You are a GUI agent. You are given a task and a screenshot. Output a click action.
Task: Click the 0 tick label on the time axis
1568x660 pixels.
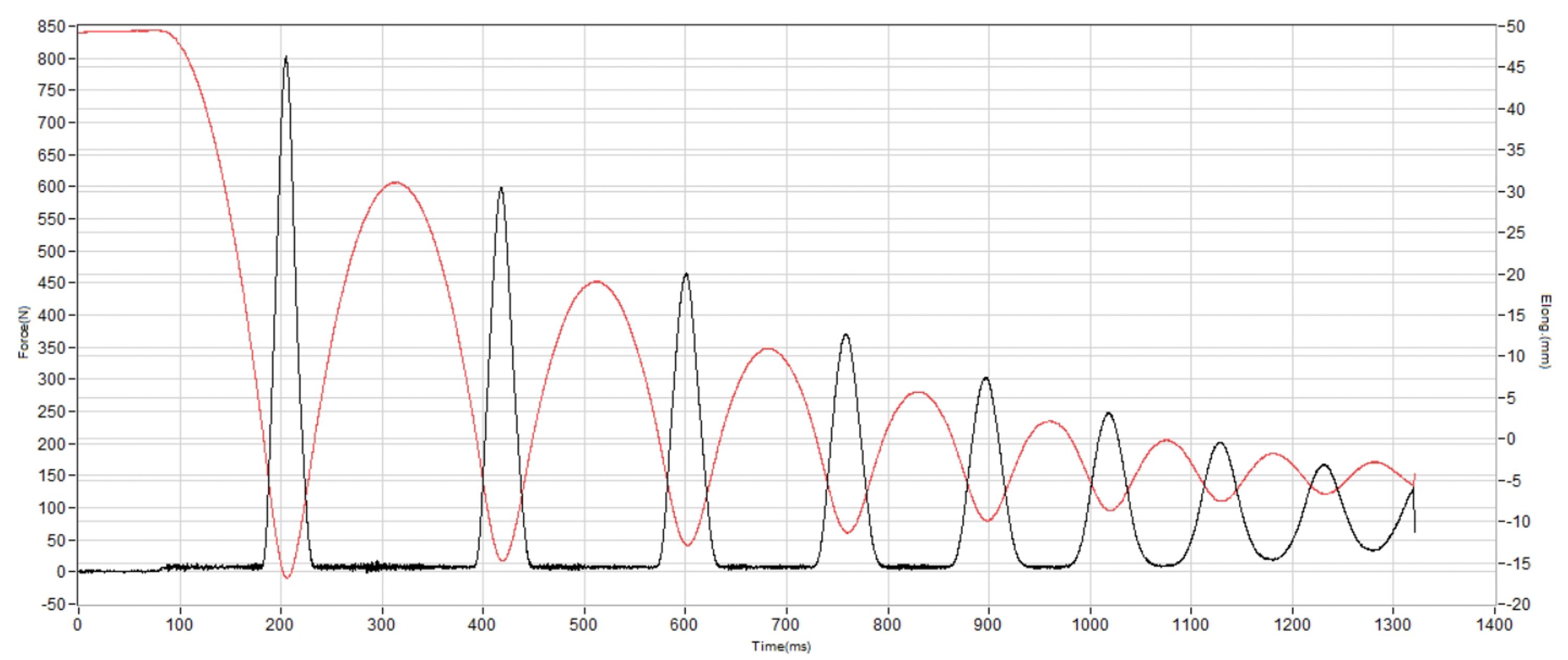click(77, 624)
